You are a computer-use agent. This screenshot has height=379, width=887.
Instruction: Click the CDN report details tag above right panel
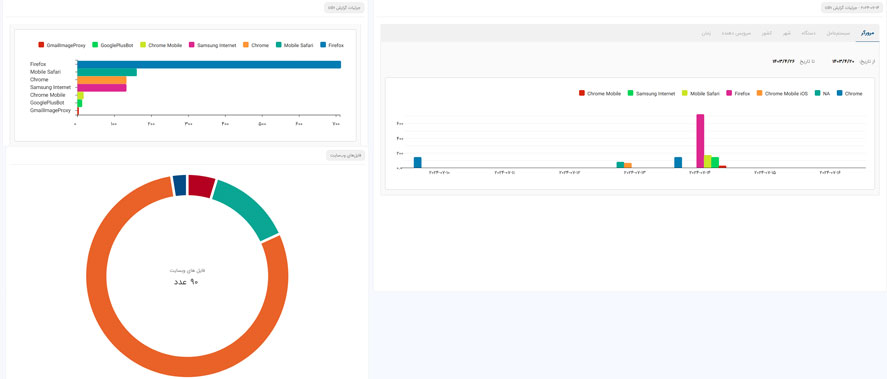click(x=852, y=7)
